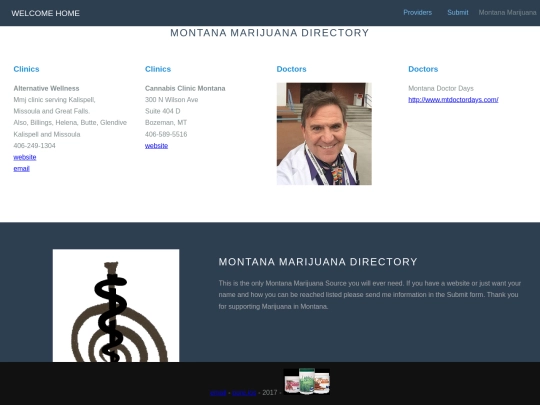Click the MONTANA MARIJUANA DIRECTORY heading in the dark section

pos(318,262)
